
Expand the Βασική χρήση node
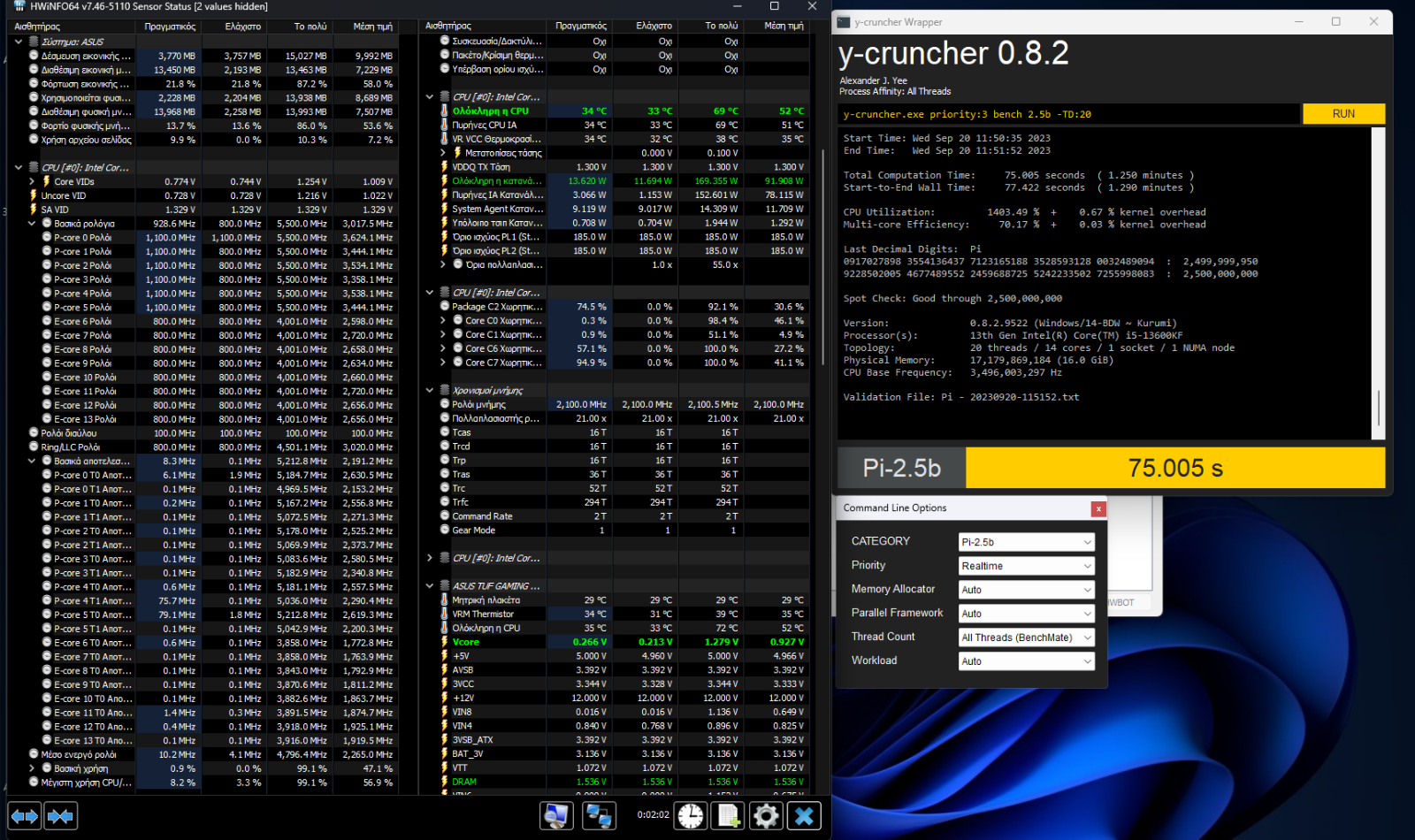click(32, 768)
